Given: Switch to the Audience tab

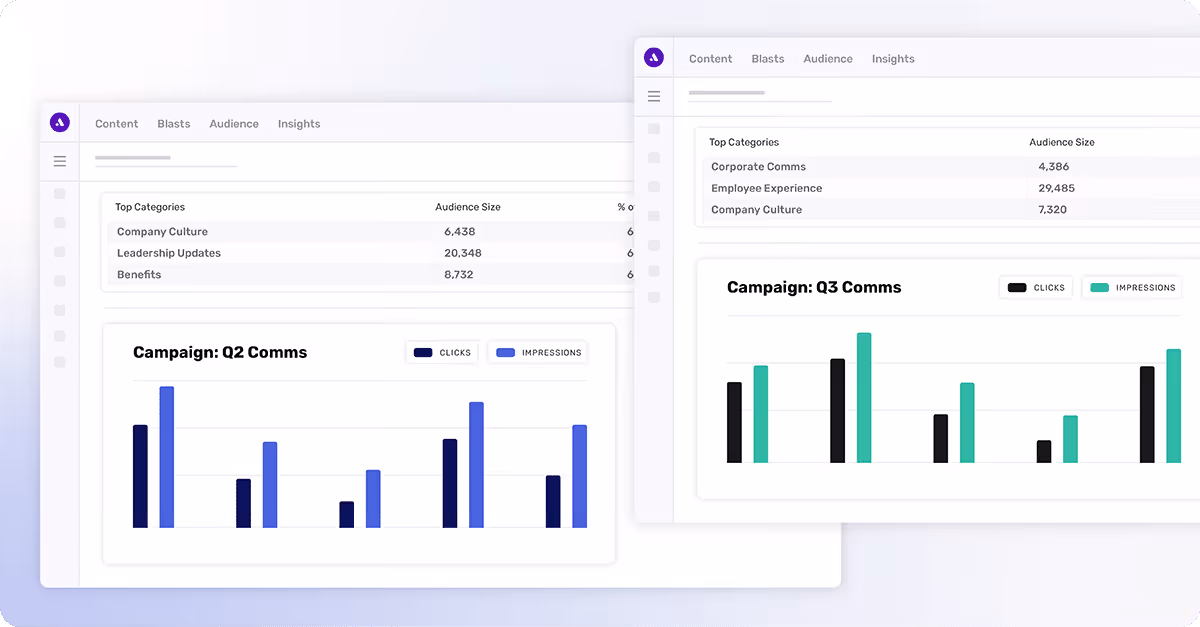Looking at the screenshot, I should 234,123.
